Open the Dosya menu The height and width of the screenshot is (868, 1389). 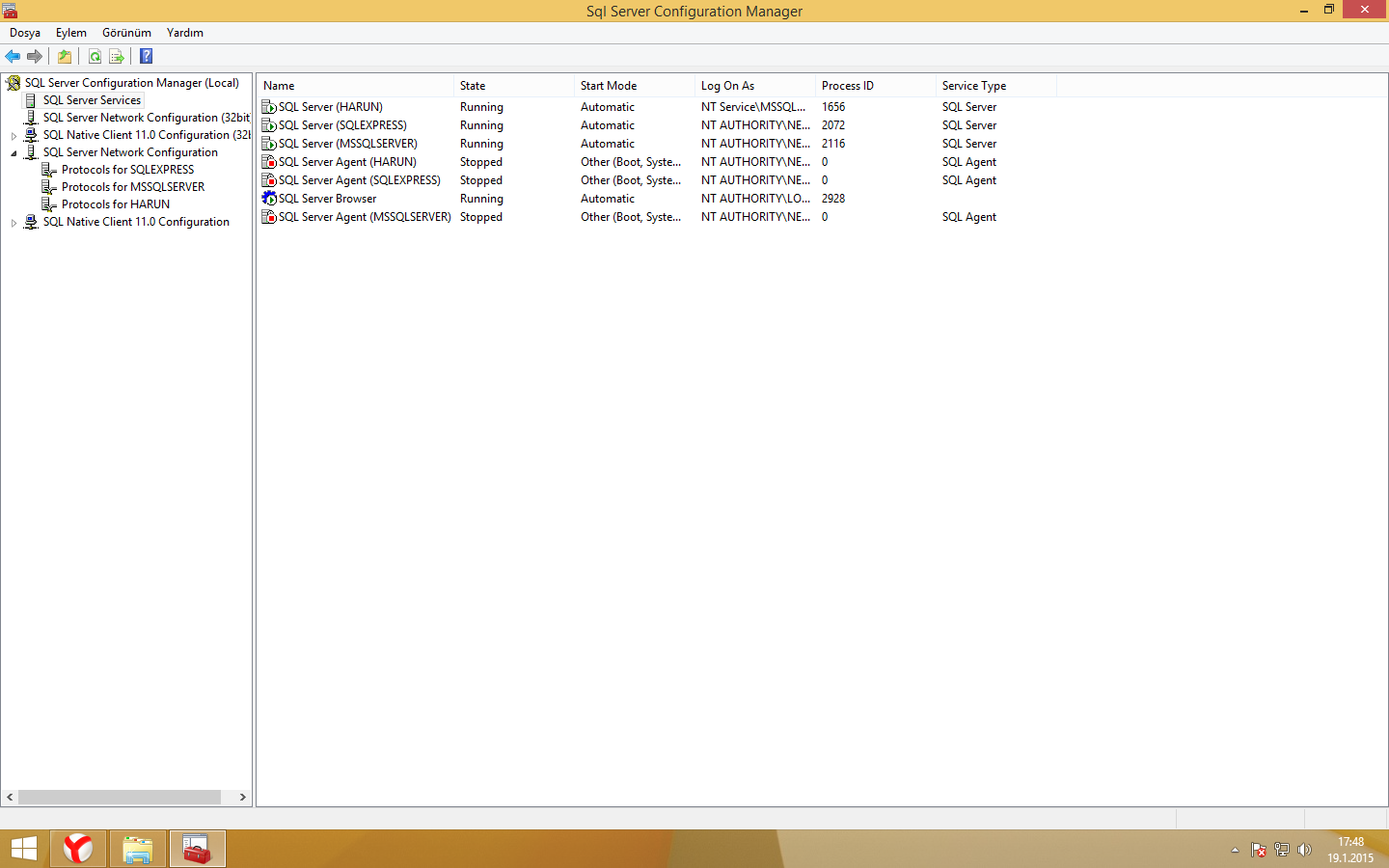point(25,33)
